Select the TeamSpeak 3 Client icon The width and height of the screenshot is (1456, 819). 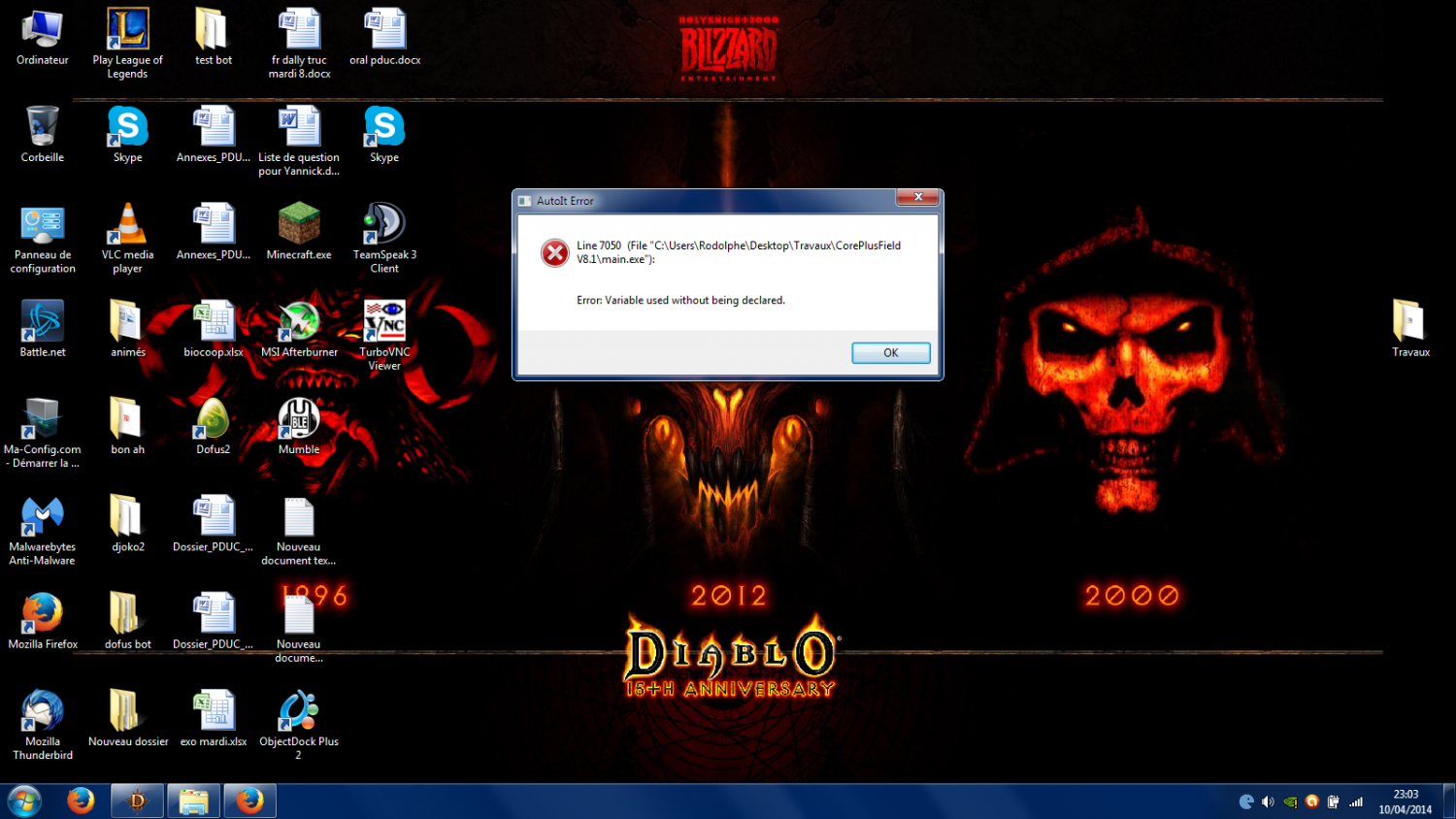384,238
